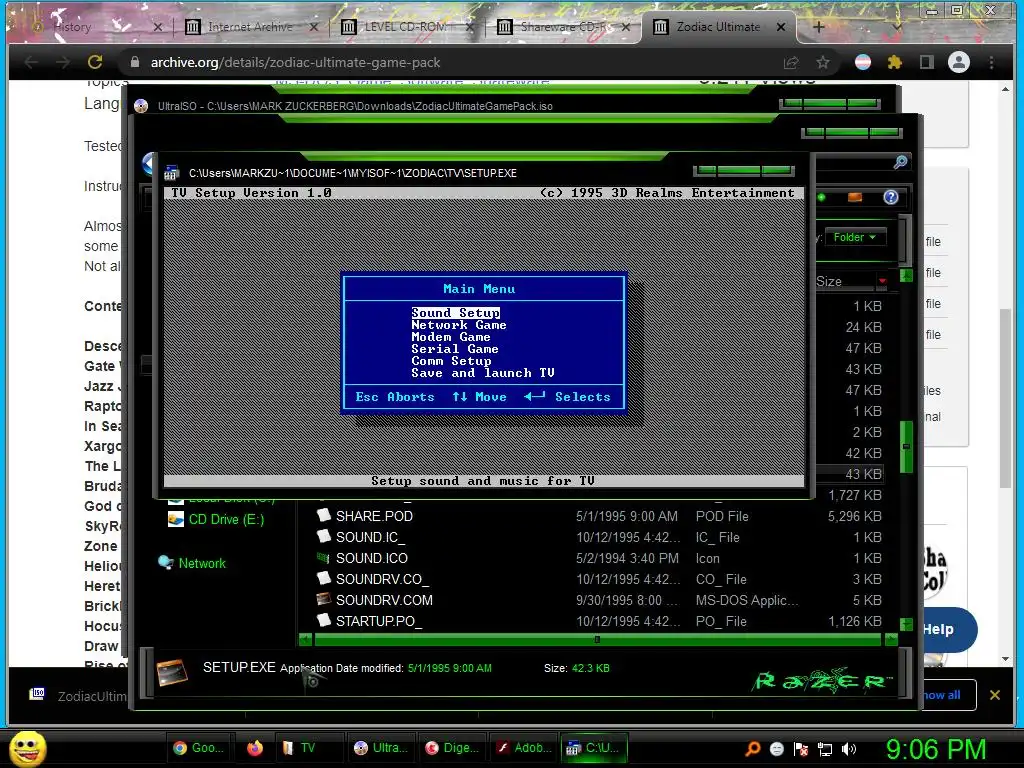1024x768 pixels.
Task: Switch to the Internet Archive tab
Action: (x=249, y=27)
